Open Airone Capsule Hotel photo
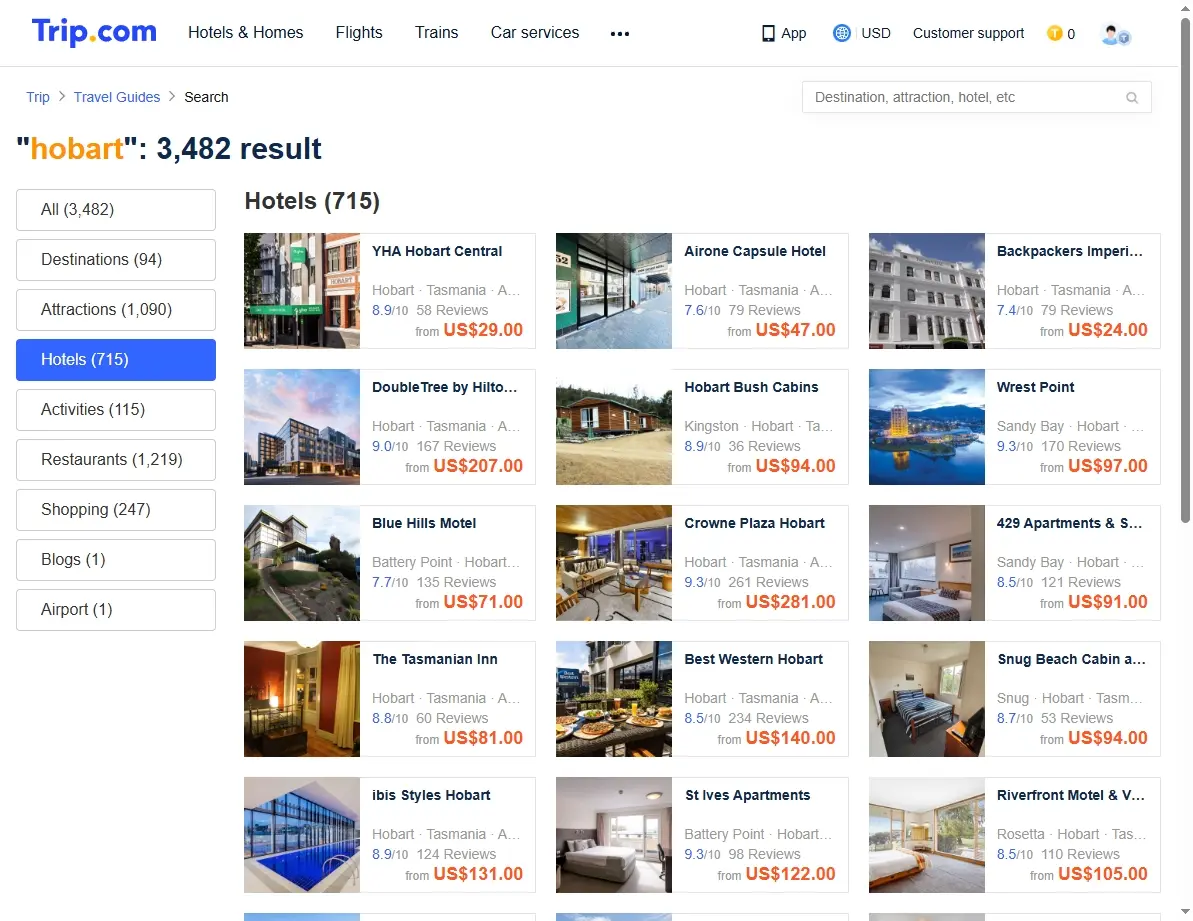 click(x=614, y=291)
